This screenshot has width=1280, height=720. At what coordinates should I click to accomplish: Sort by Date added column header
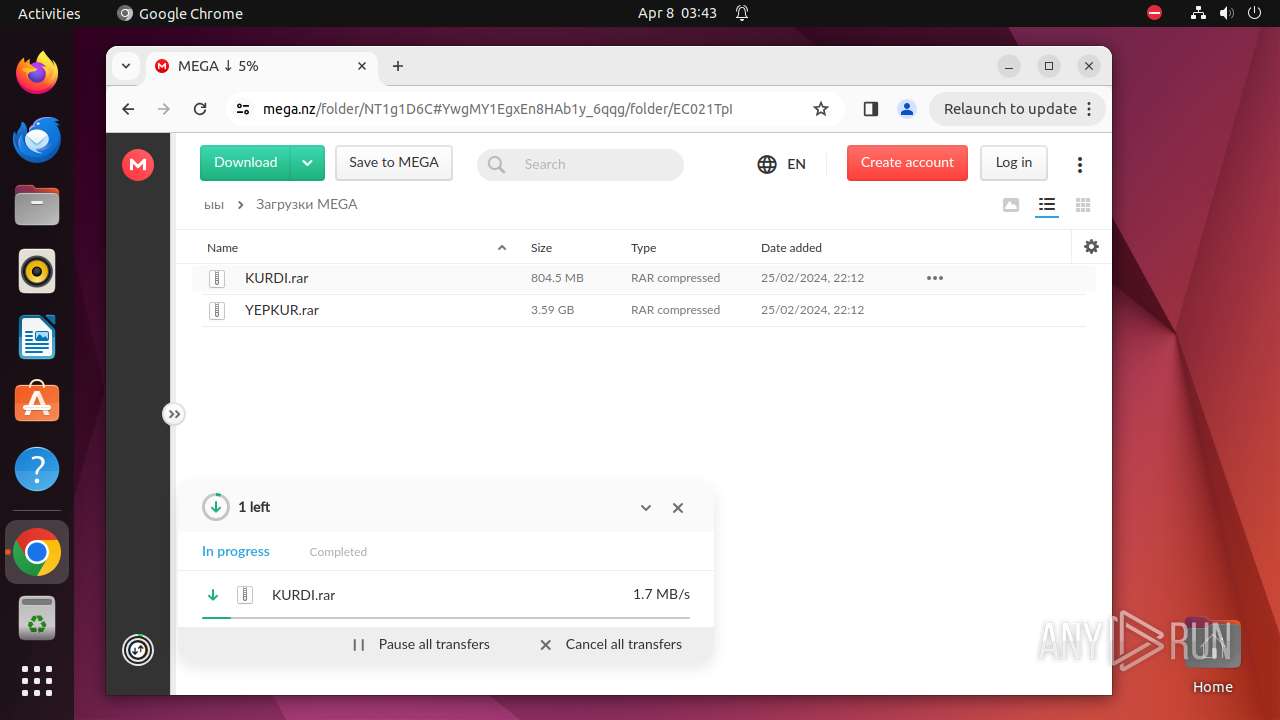[791, 248]
